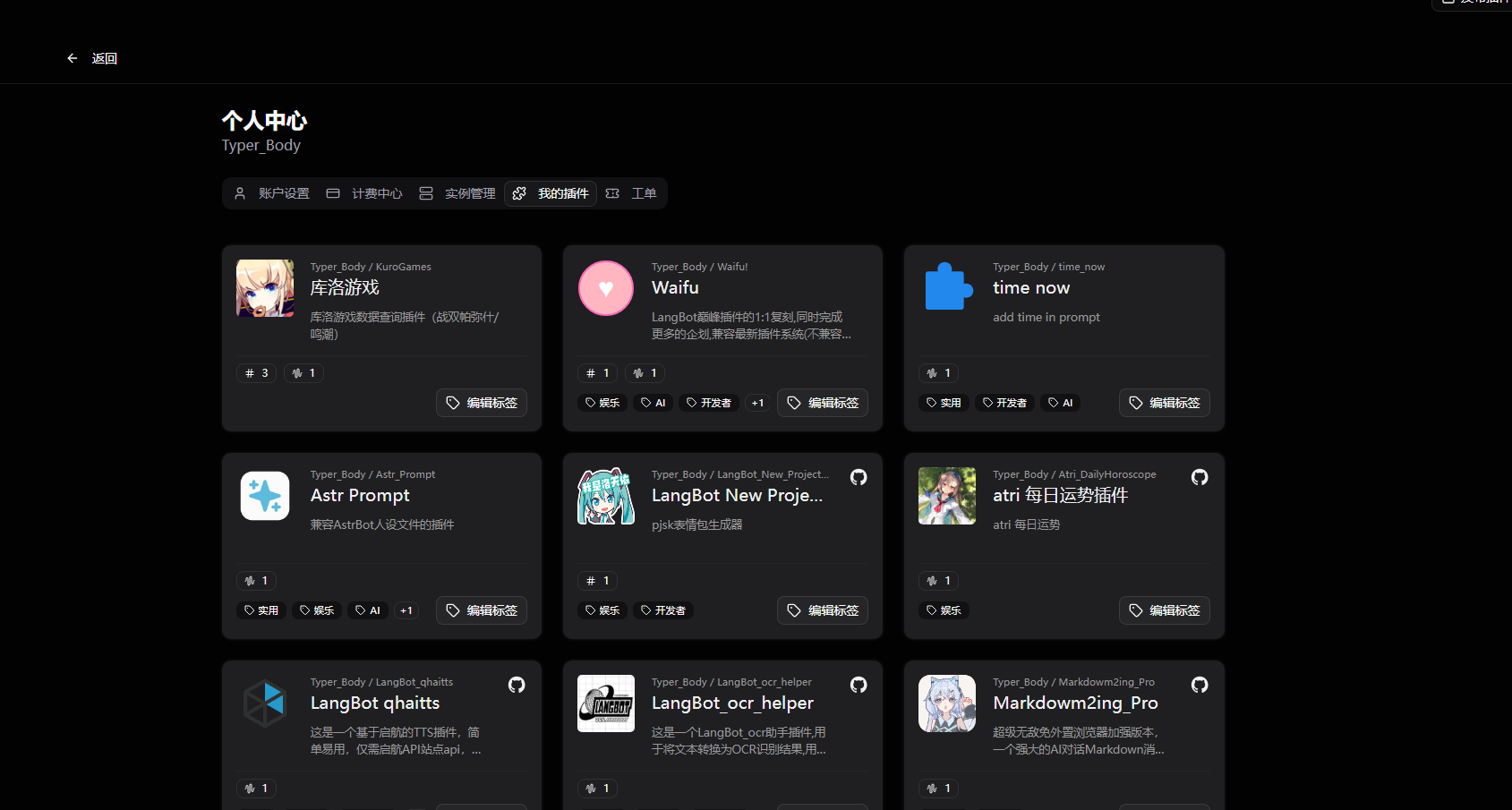Click the # 1 badge on LangBot New Project card

pos(598,581)
